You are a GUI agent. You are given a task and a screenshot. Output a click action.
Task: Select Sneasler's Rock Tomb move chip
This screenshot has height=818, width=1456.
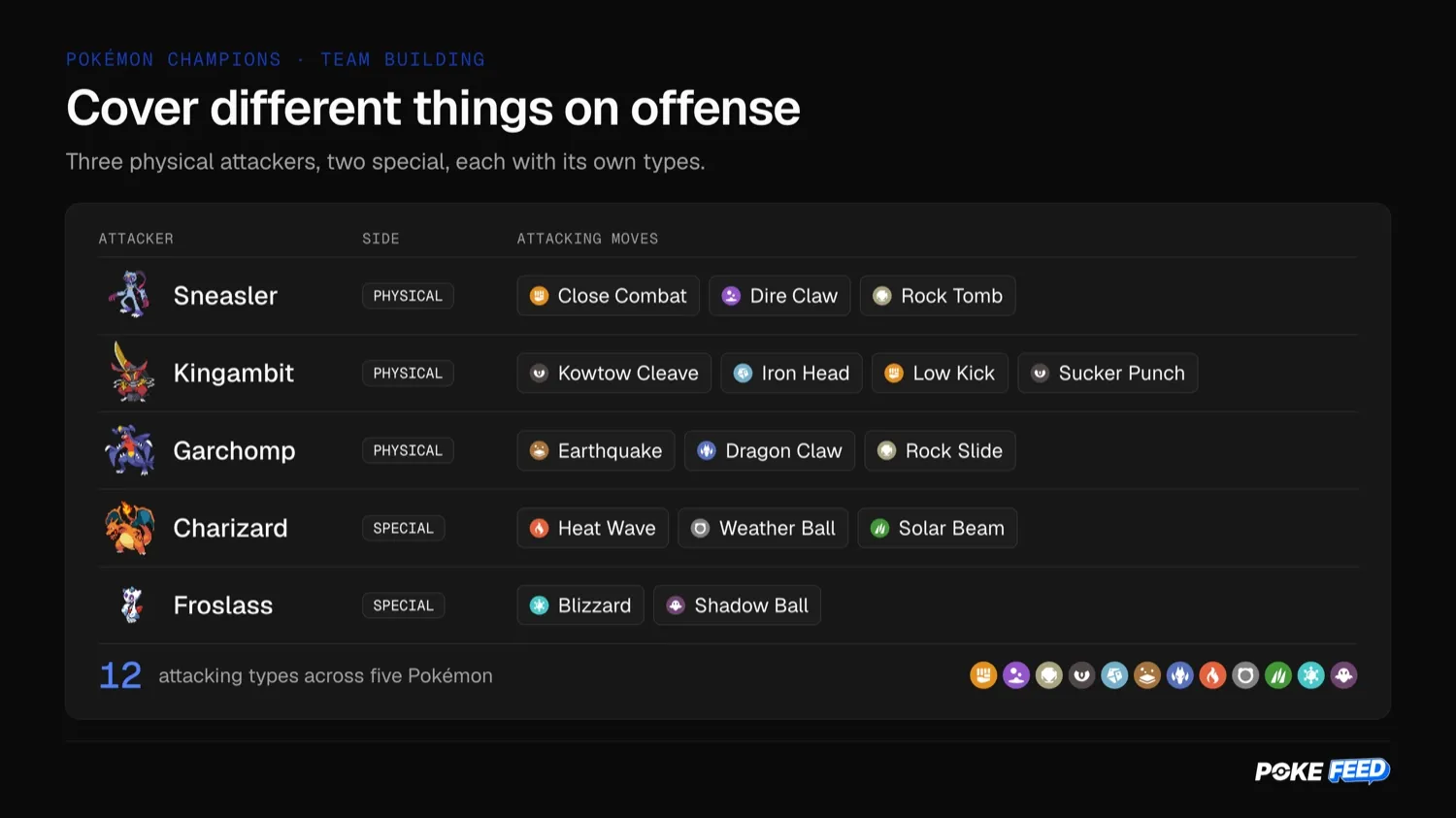click(938, 296)
